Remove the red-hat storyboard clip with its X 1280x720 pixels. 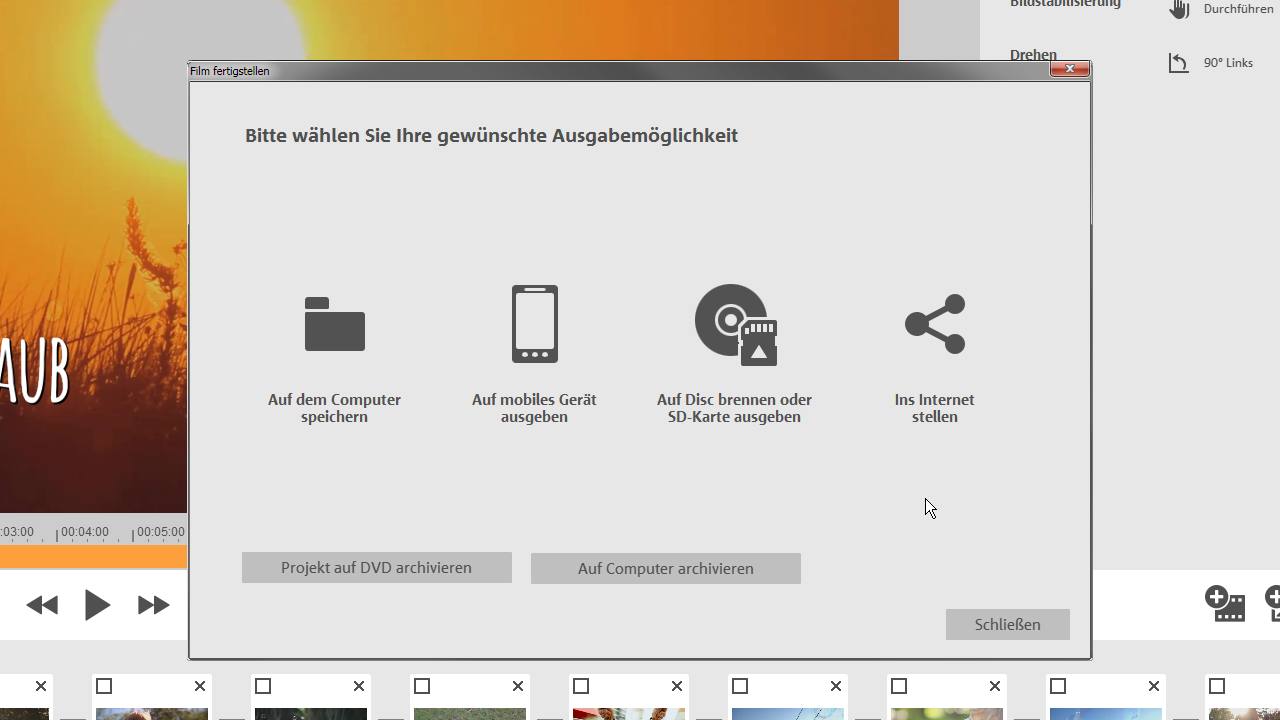677,686
